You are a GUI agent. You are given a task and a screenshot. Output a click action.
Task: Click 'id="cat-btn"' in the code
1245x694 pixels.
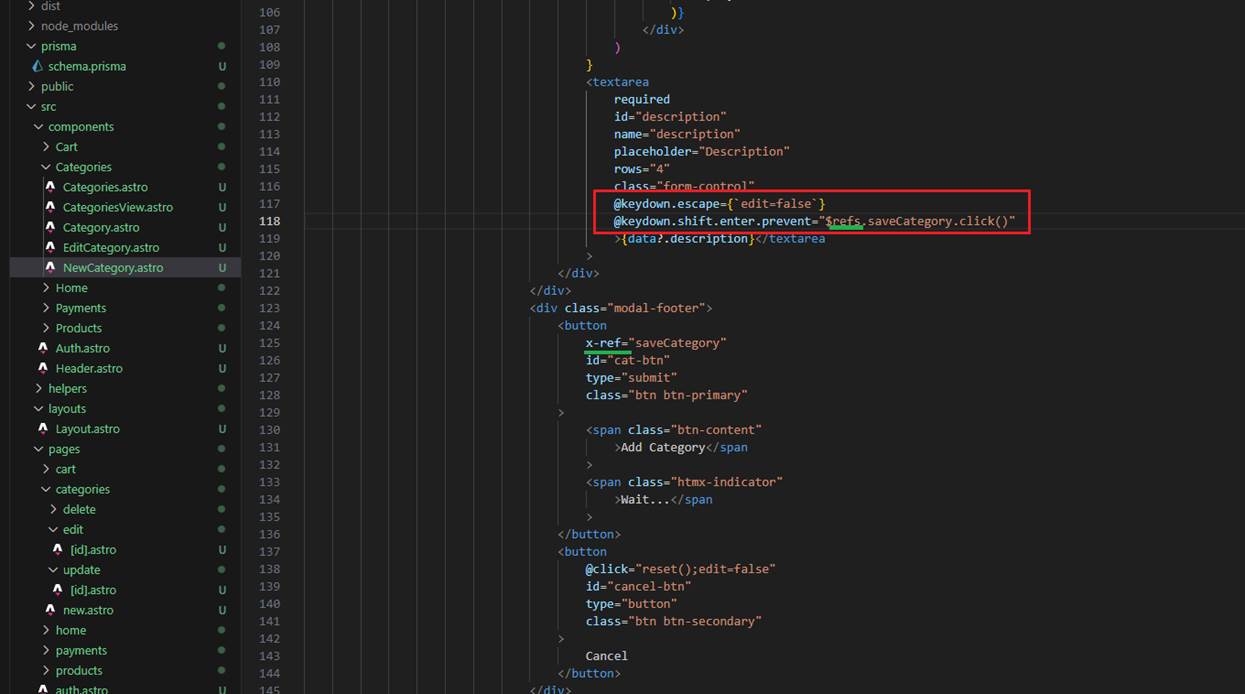pos(628,360)
